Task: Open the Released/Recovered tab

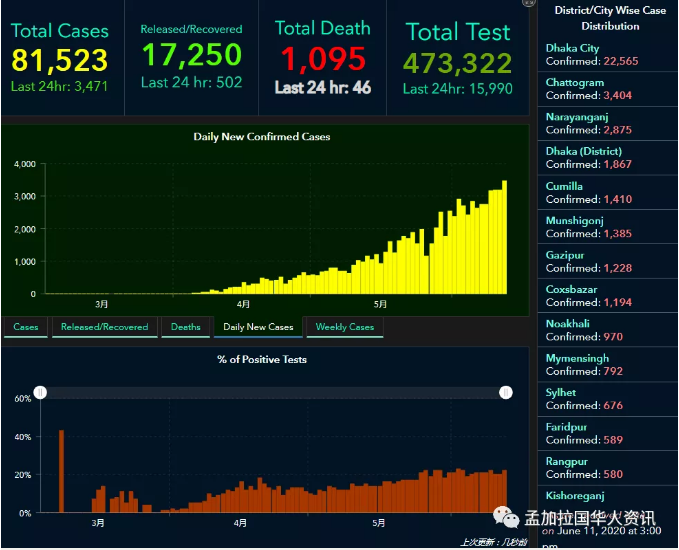Action: 104,327
